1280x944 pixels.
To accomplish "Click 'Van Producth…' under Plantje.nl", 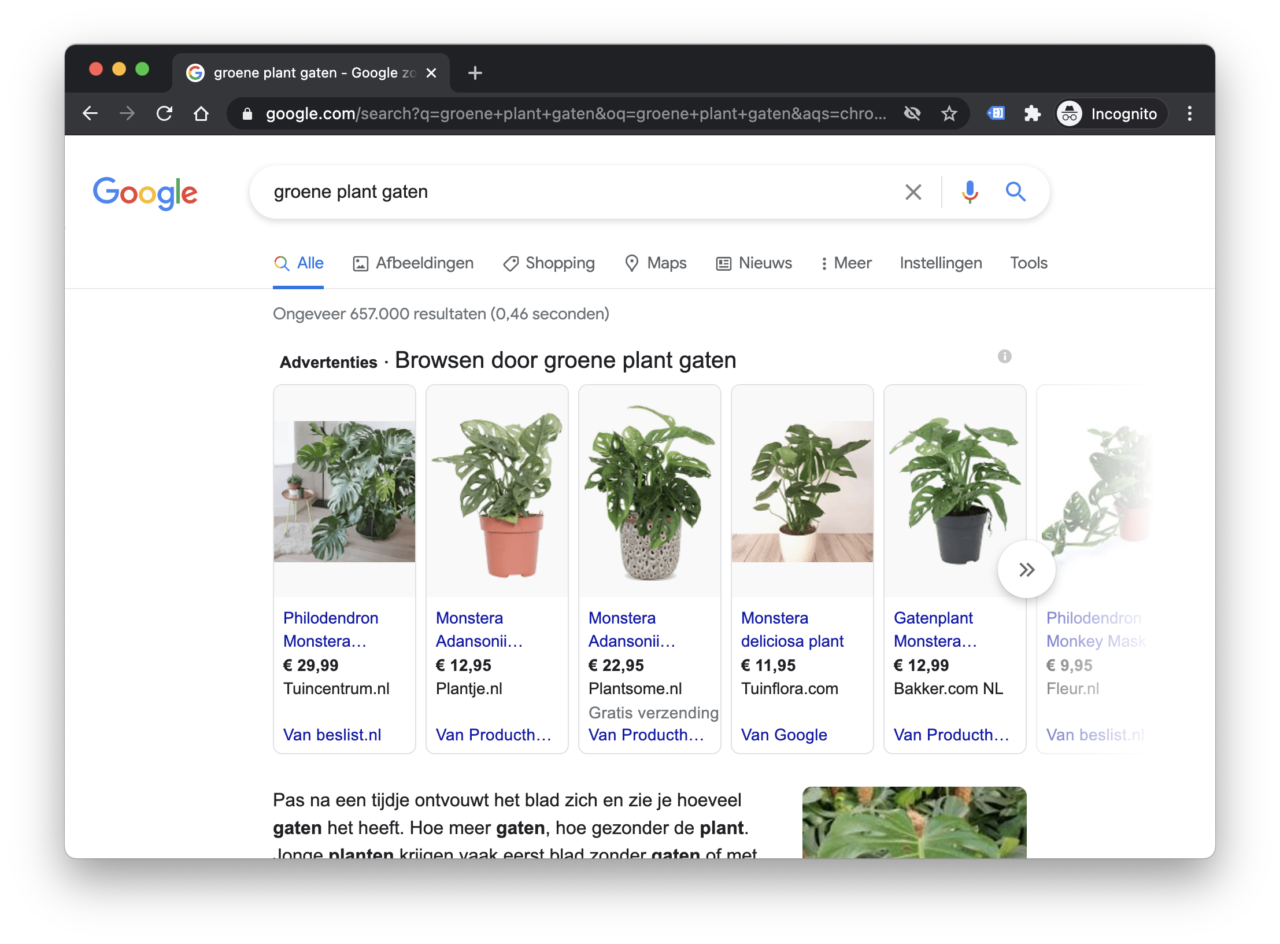I will pos(494,735).
